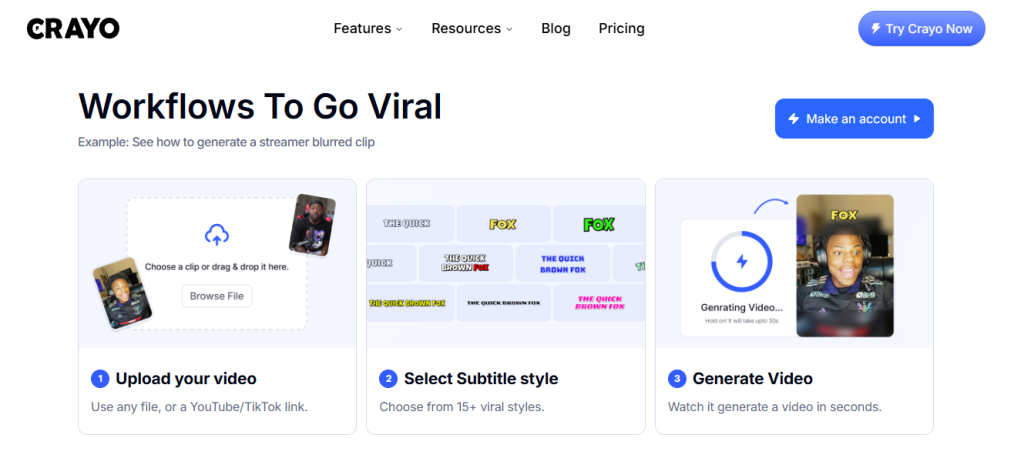Viewport: 1024px width, 475px height.
Task: Select the green FOX subtitle style
Action: pos(599,224)
